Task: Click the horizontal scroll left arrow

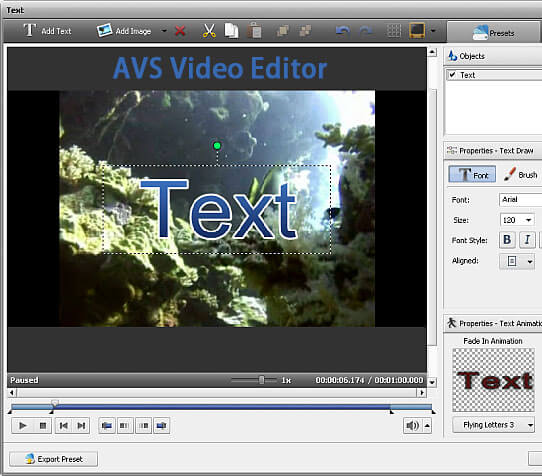Action: [x=12, y=392]
